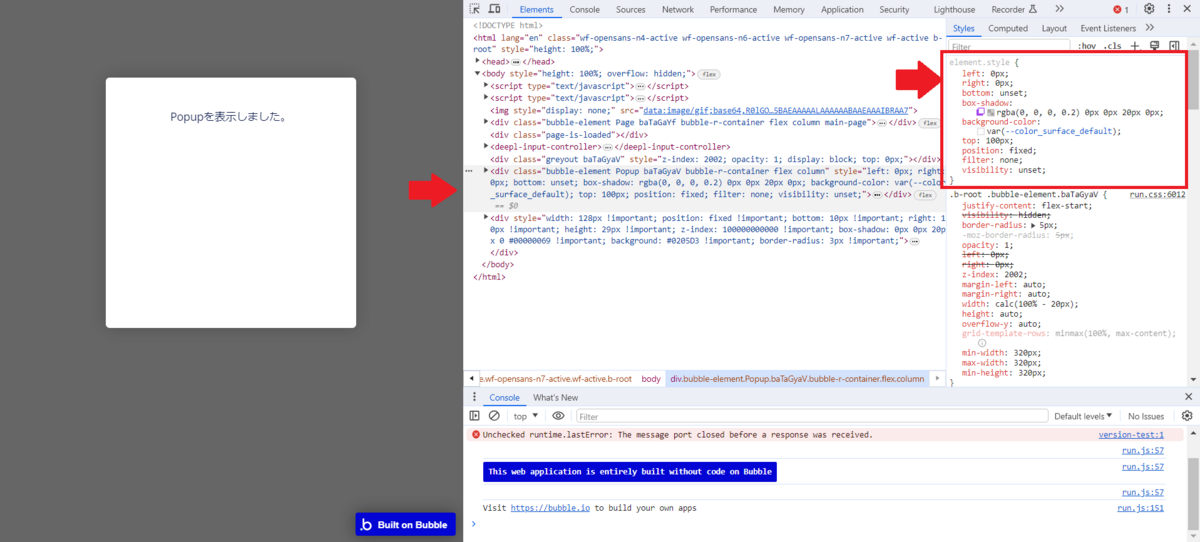Open the DevTools three-dot customize menu

tap(1169, 9)
